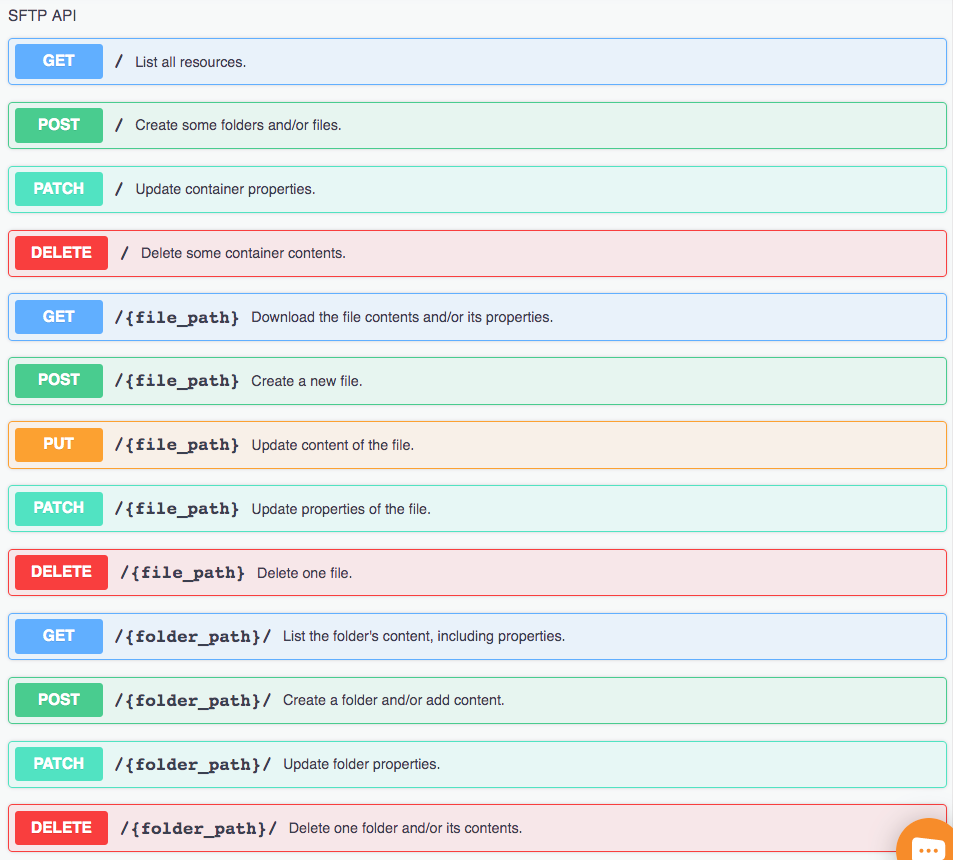
Task: Expand the GET / list all resources endpoint
Action: pyautogui.click(x=500, y=61)
